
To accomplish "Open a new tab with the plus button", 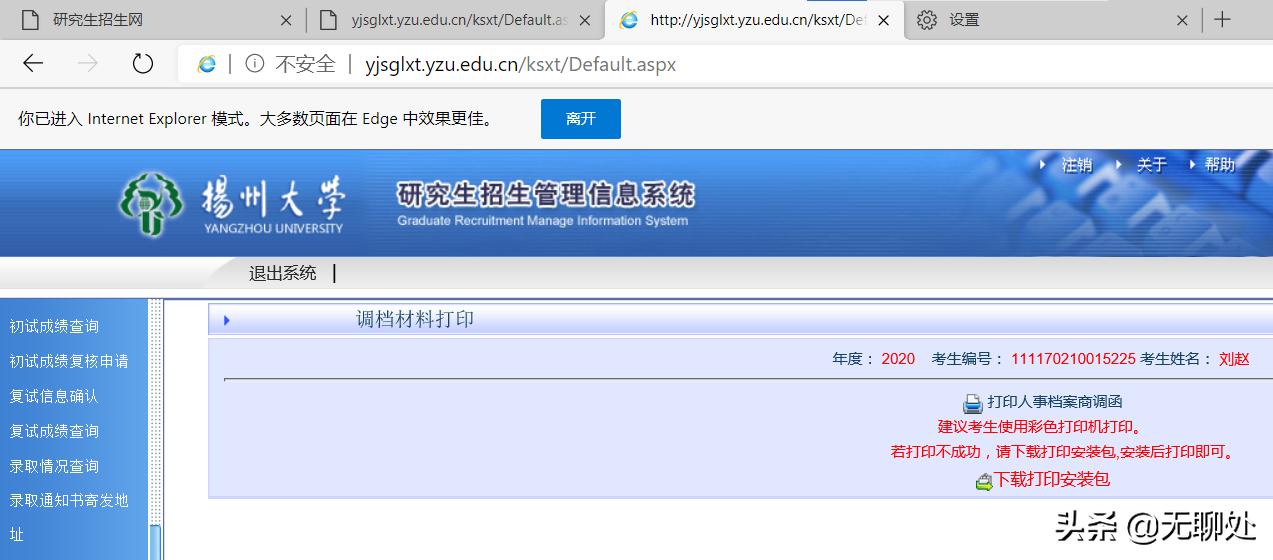I will pos(1222,20).
